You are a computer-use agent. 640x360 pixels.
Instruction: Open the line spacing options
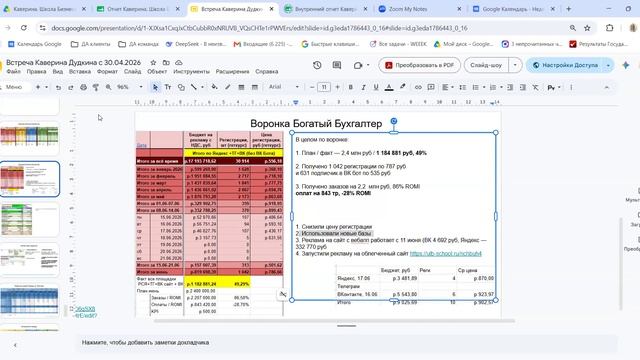point(462,87)
